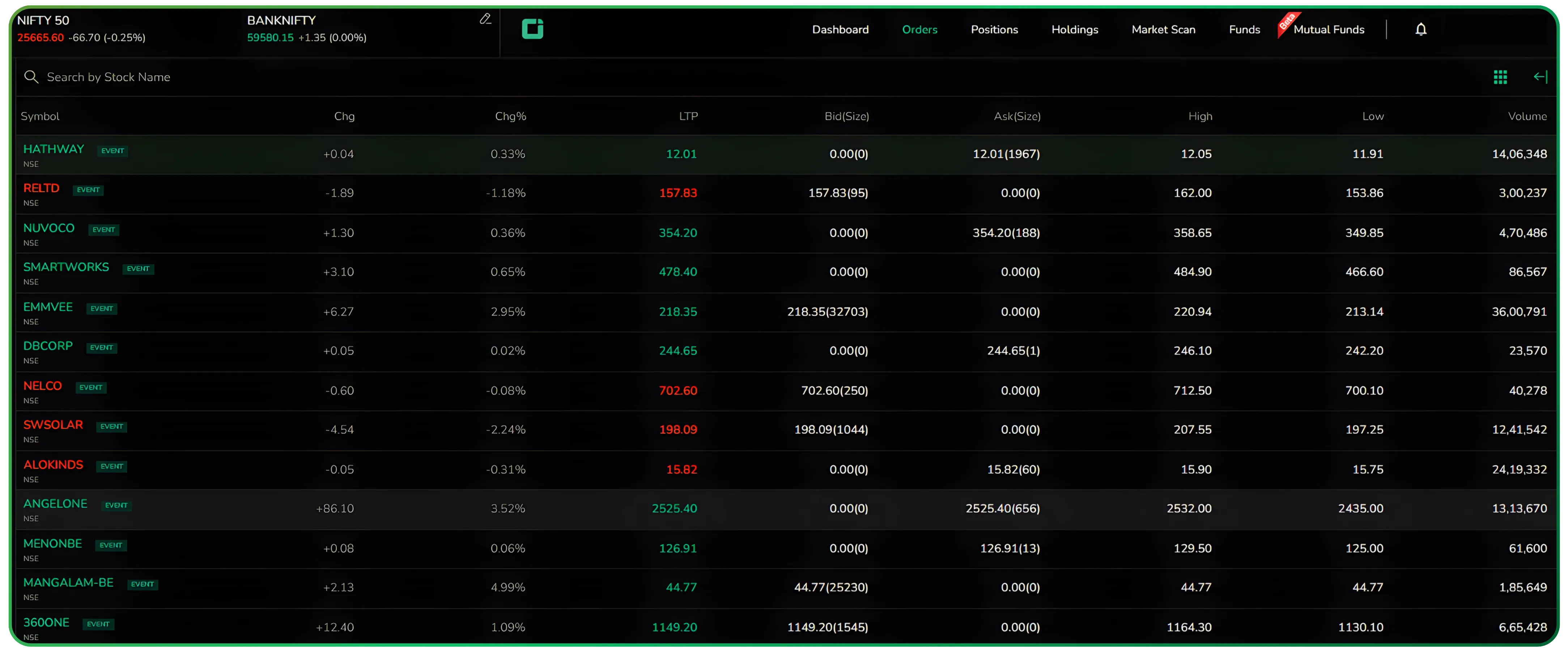The width and height of the screenshot is (1568, 653).
Task: Open the notifications bell
Action: tap(1421, 29)
